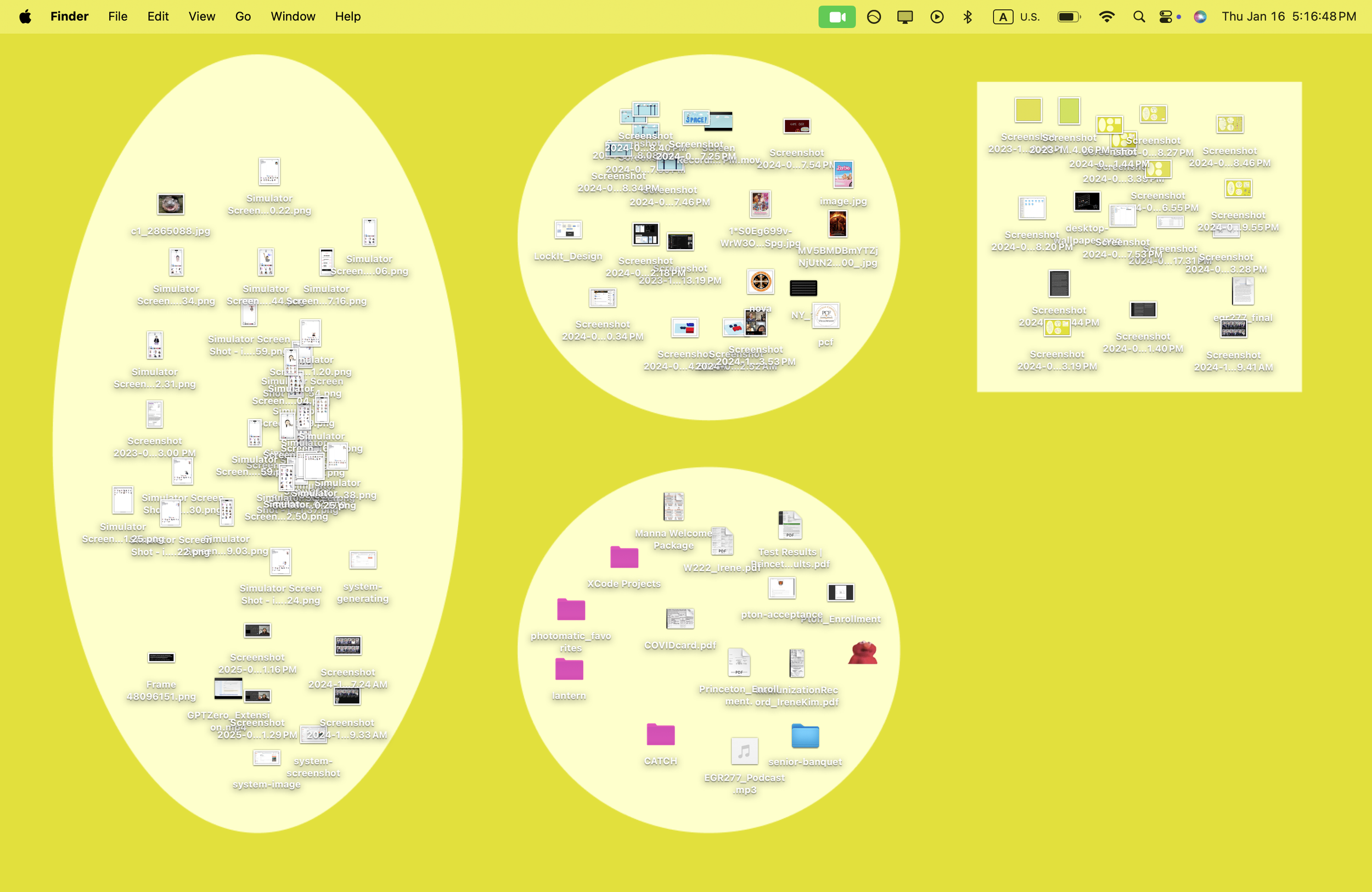The image size is (1372, 892).
Task: Click the green FaceTime camera indicator
Action: coord(836,16)
